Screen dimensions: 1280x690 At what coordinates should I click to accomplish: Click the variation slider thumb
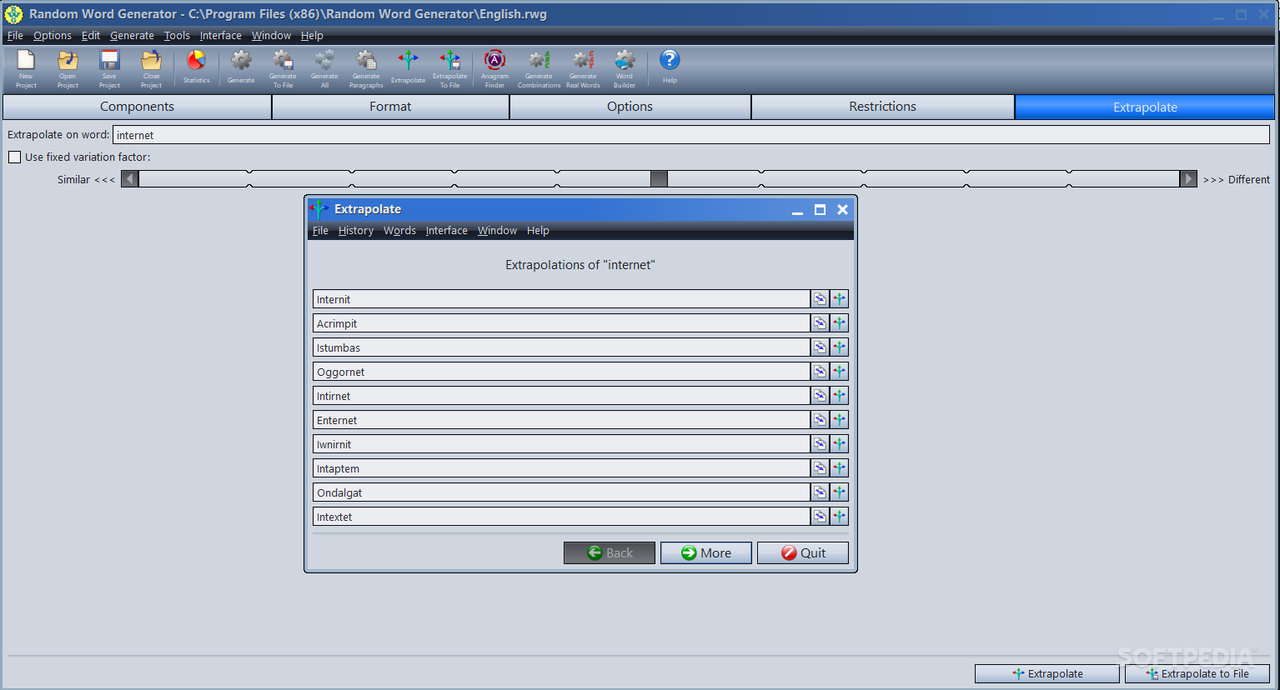coord(659,179)
